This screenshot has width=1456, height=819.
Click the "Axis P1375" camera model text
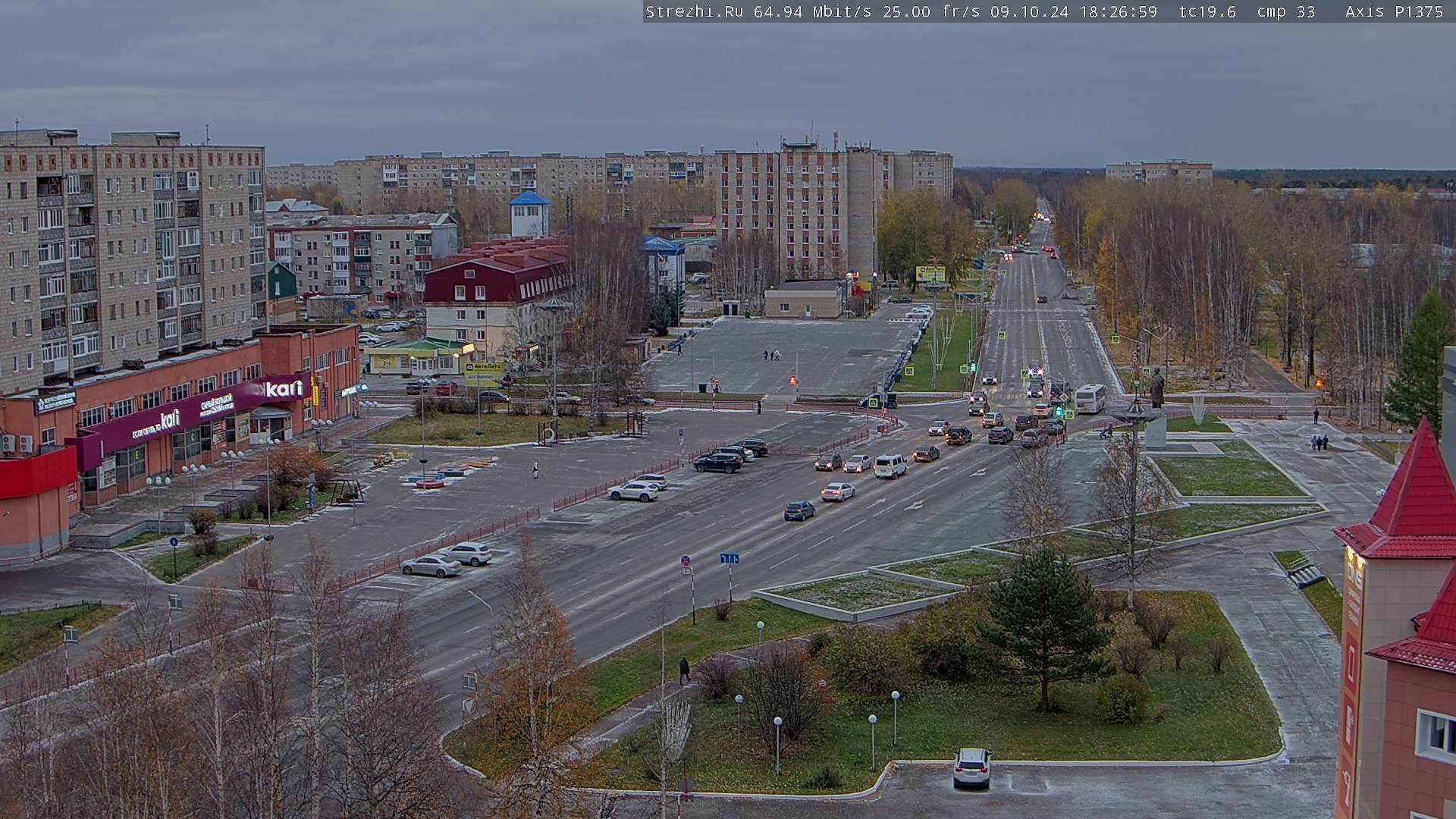point(1394,11)
